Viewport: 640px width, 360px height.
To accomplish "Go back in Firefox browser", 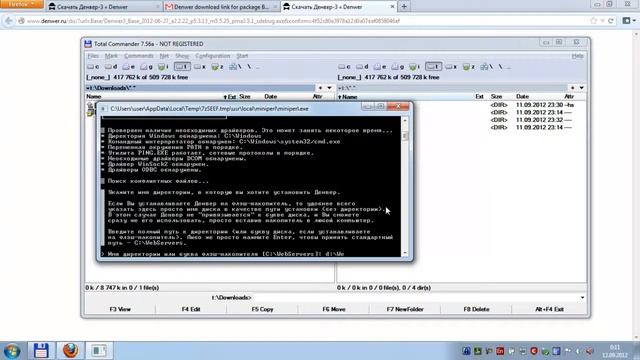I will (x=9, y=21).
